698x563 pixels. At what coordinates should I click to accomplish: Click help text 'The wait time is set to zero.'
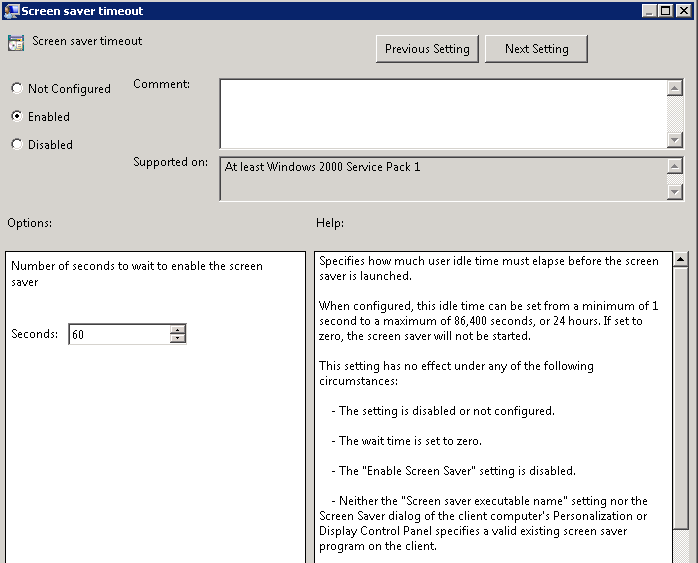click(x=410, y=441)
